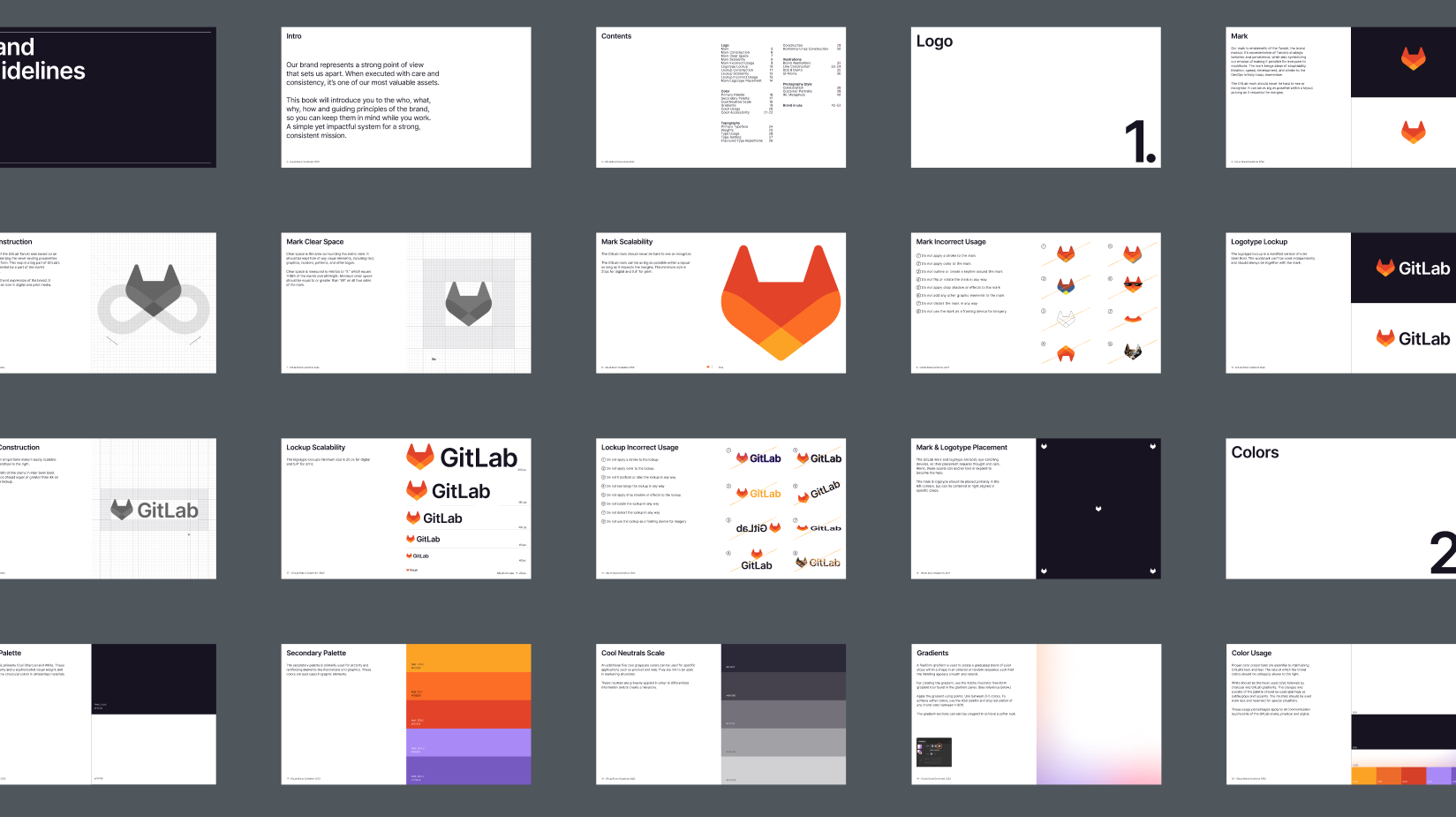Select the red swatch in Secondary Palette
The height and width of the screenshot is (817, 1456).
(x=468, y=715)
